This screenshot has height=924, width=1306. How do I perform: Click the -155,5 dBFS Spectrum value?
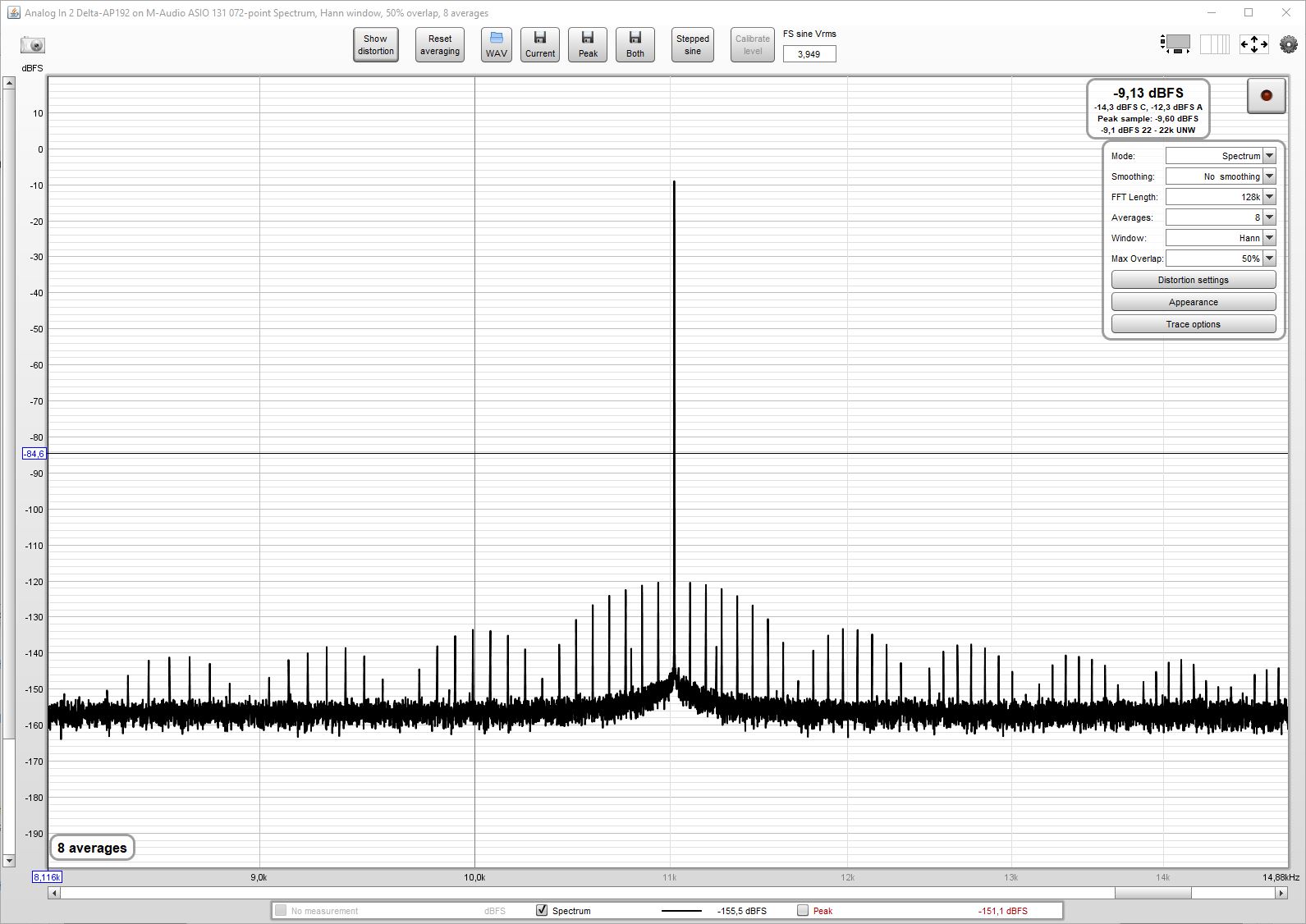pyautogui.click(x=741, y=911)
